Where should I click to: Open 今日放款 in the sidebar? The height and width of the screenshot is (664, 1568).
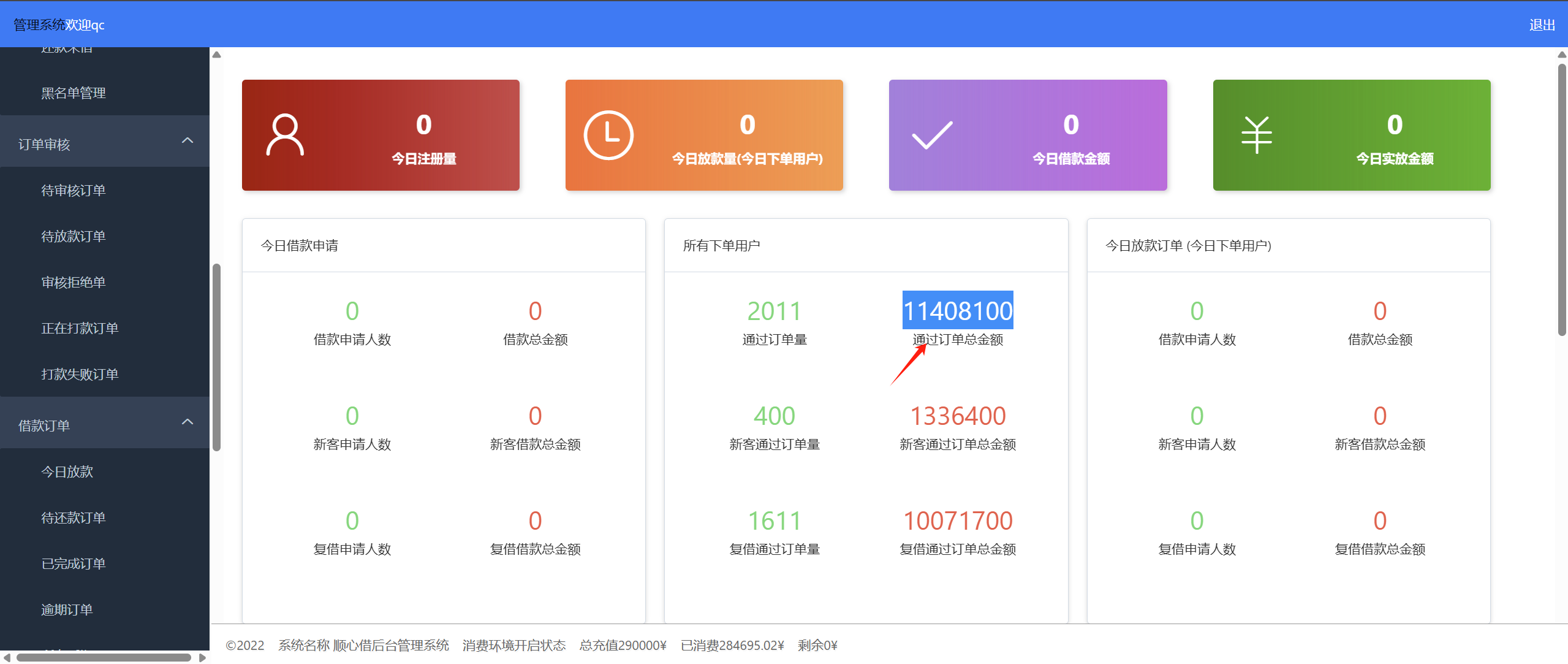click(x=67, y=472)
